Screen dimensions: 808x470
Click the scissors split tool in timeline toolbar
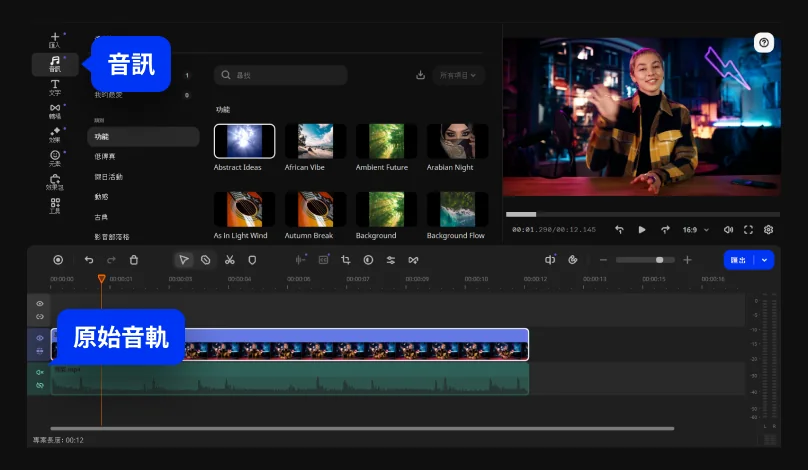(x=229, y=260)
